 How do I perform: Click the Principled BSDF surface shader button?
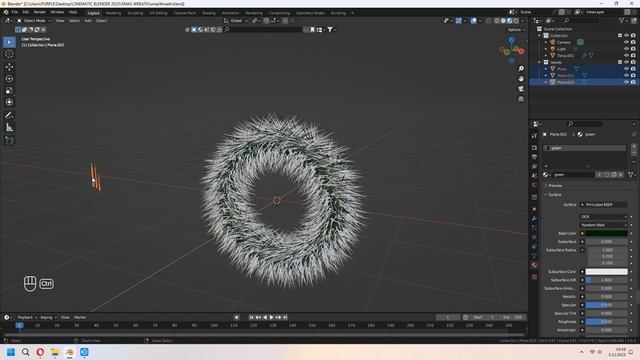(603, 204)
